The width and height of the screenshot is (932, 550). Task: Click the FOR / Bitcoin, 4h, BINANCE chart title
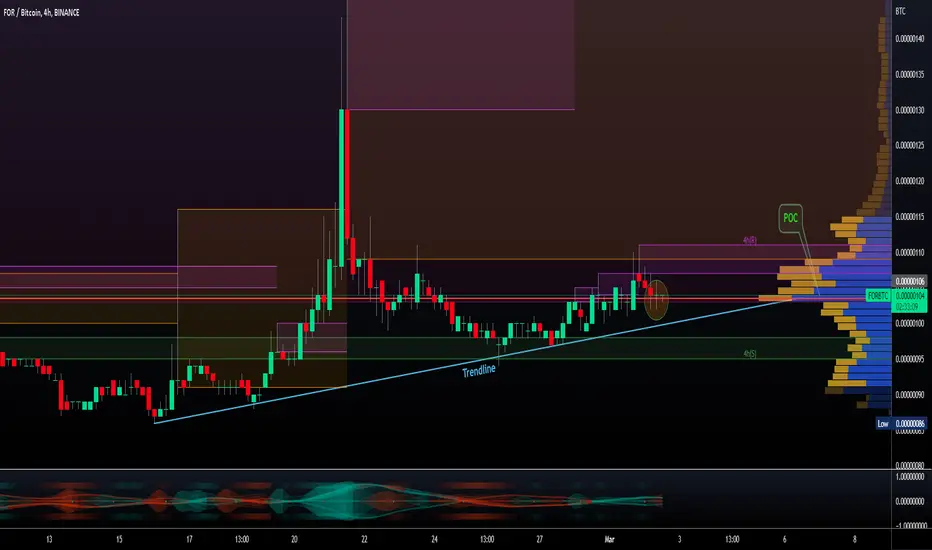(x=41, y=12)
